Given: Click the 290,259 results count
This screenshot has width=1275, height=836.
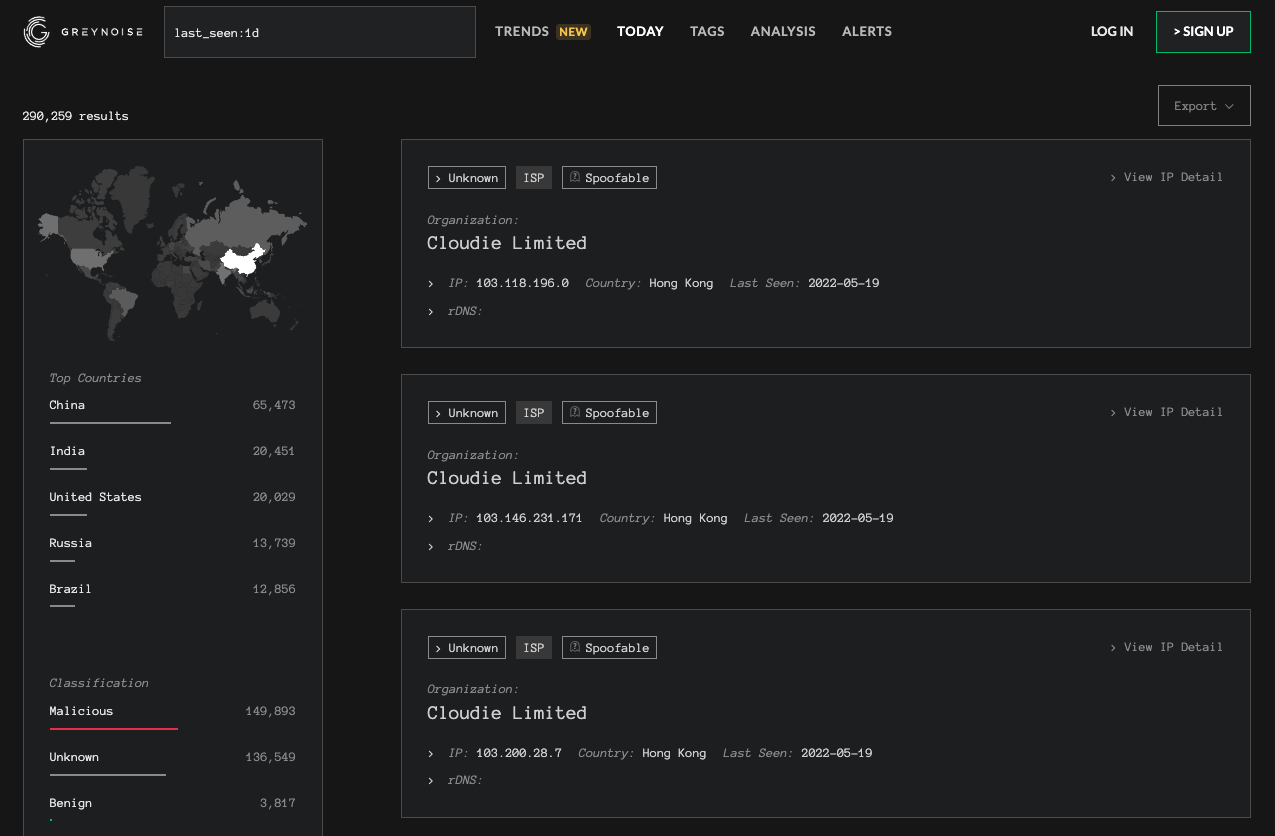Looking at the screenshot, I should coord(76,116).
